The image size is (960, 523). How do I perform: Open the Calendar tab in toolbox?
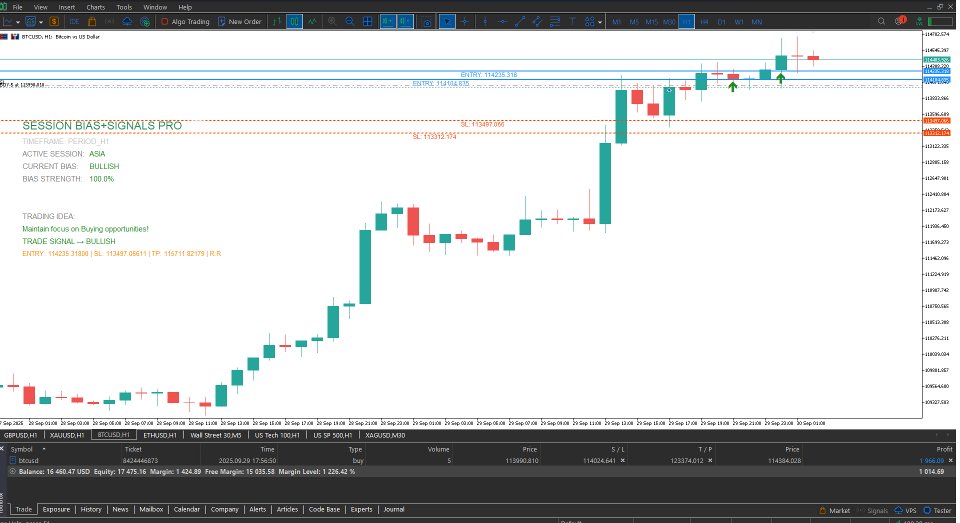(187, 510)
